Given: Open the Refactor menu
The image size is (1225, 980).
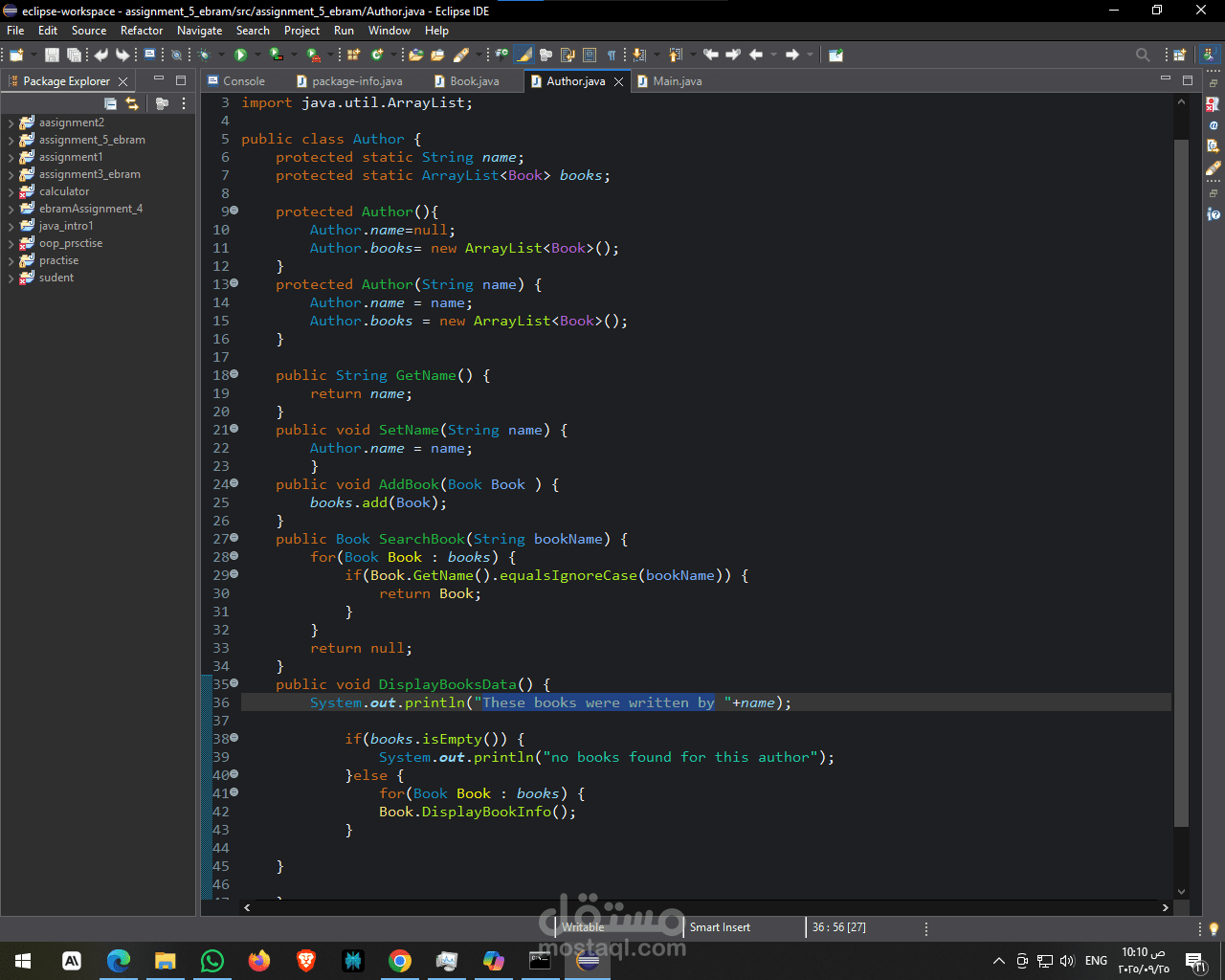Looking at the screenshot, I should pyautogui.click(x=142, y=31).
